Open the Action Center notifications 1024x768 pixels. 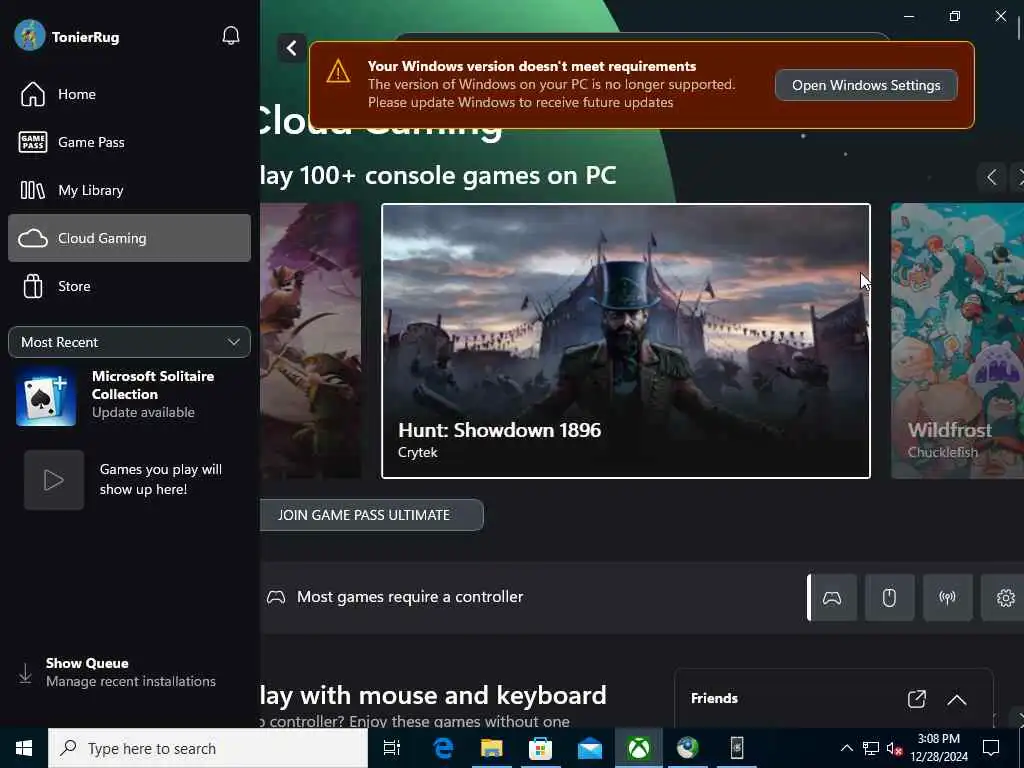[x=991, y=748]
